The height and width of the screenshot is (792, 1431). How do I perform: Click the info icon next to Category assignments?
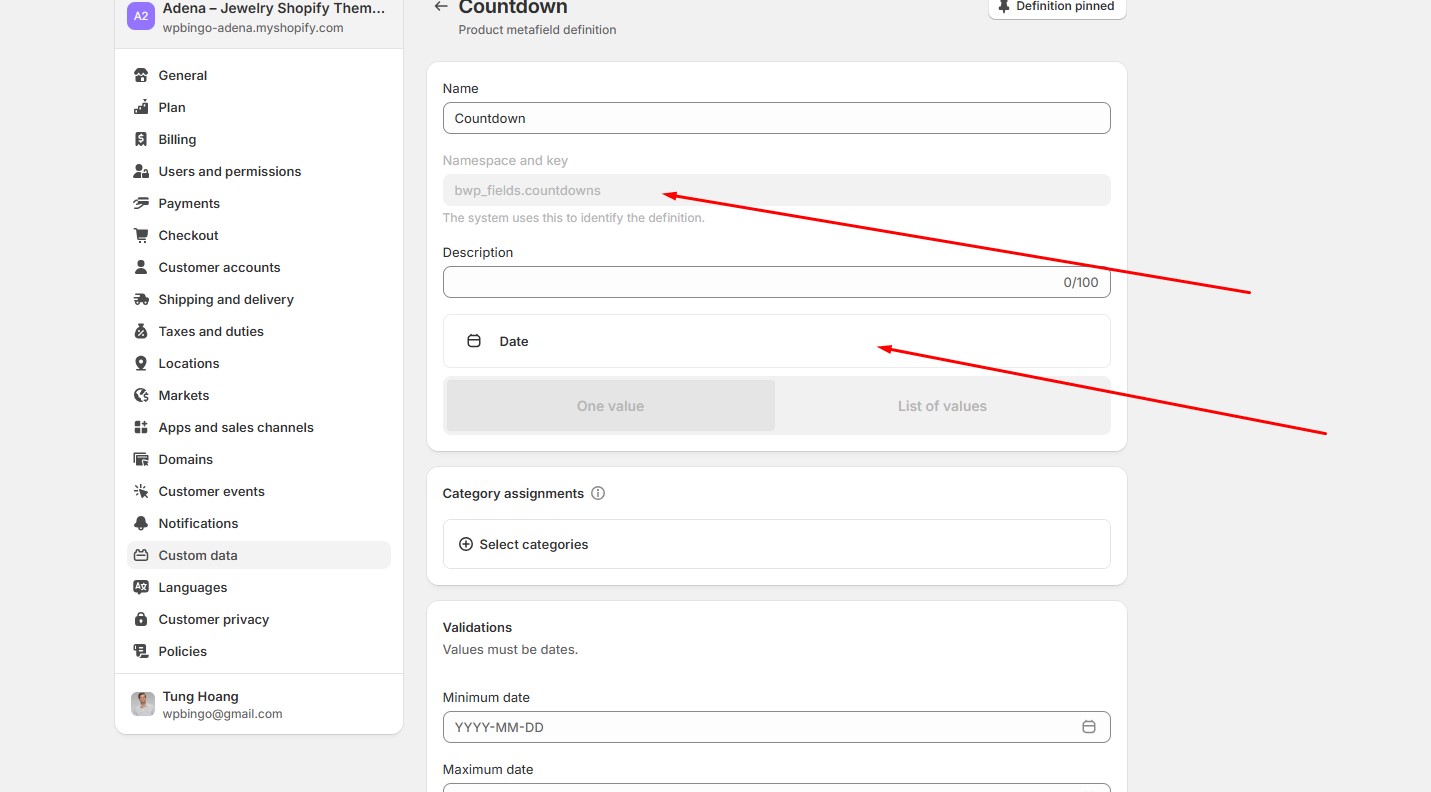click(x=598, y=493)
